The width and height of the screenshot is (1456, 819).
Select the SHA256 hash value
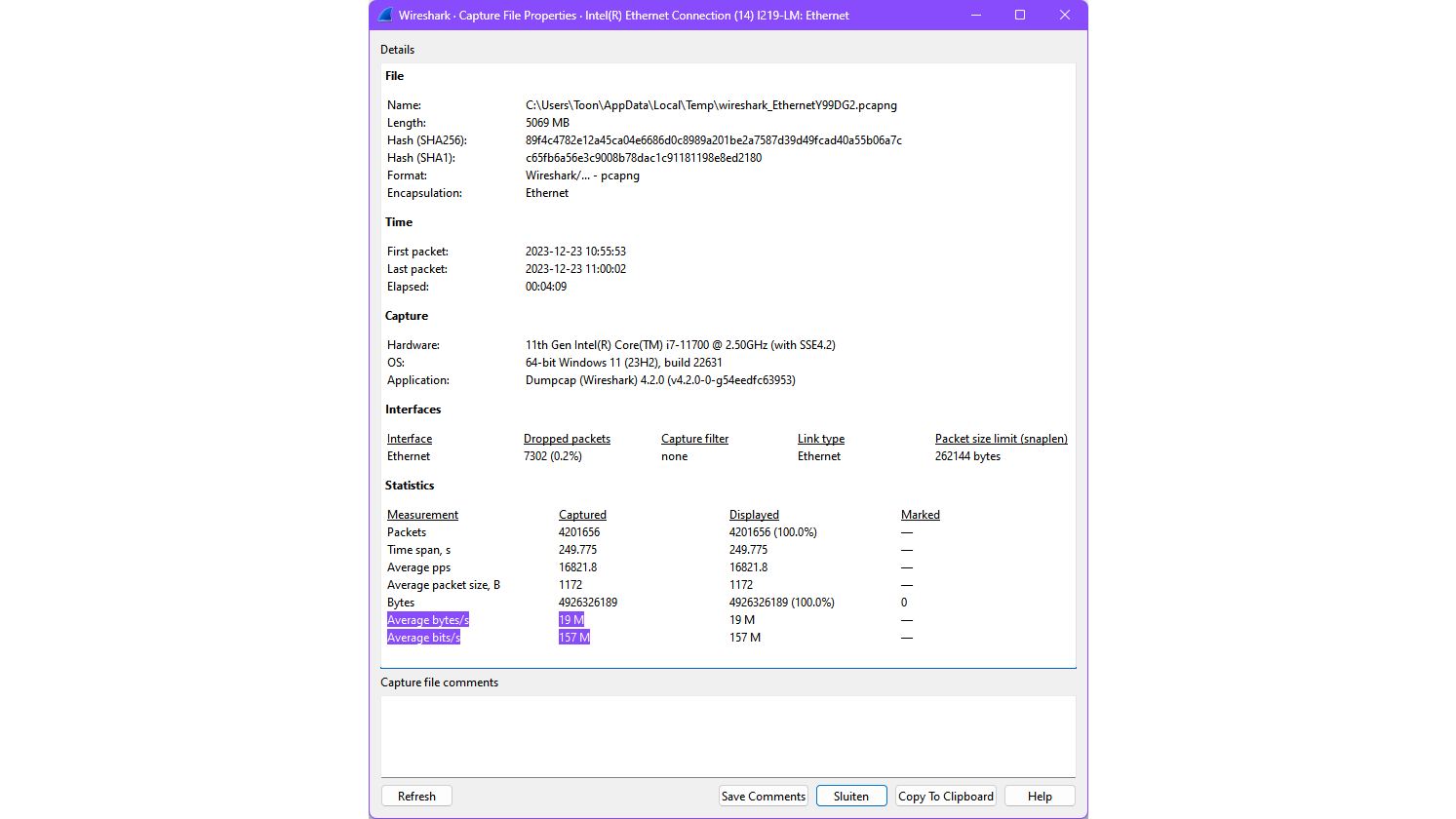[x=714, y=140]
